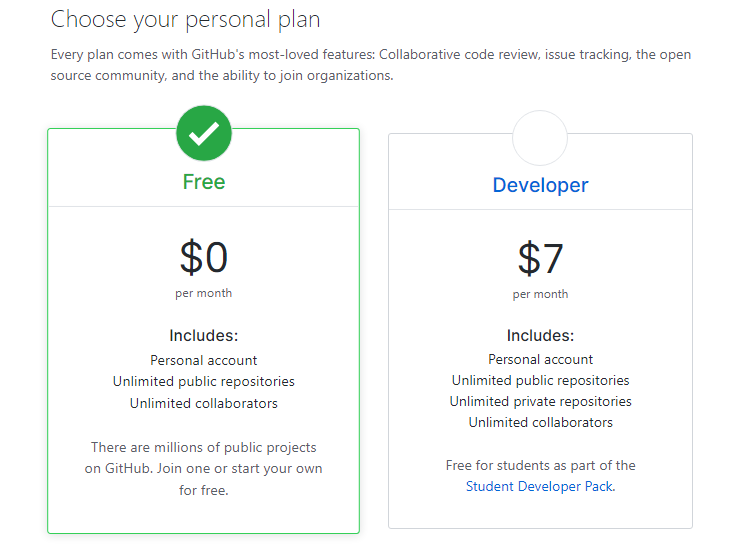Click the Developer plan title
746x552 pixels.
(x=540, y=185)
